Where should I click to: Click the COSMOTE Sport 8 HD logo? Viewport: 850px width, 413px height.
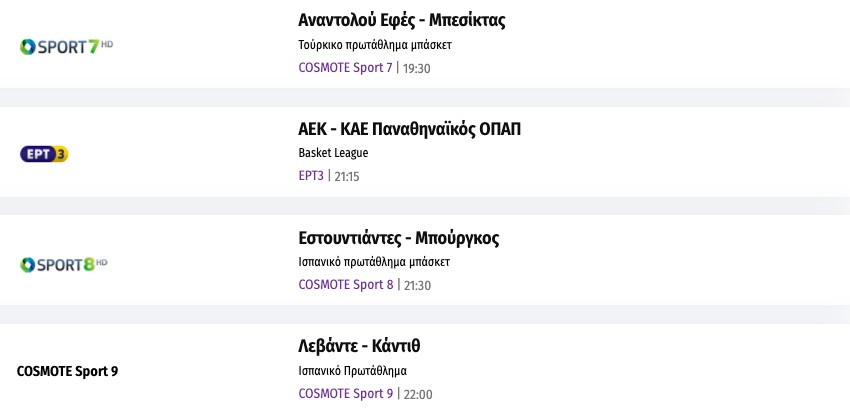coord(63,264)
